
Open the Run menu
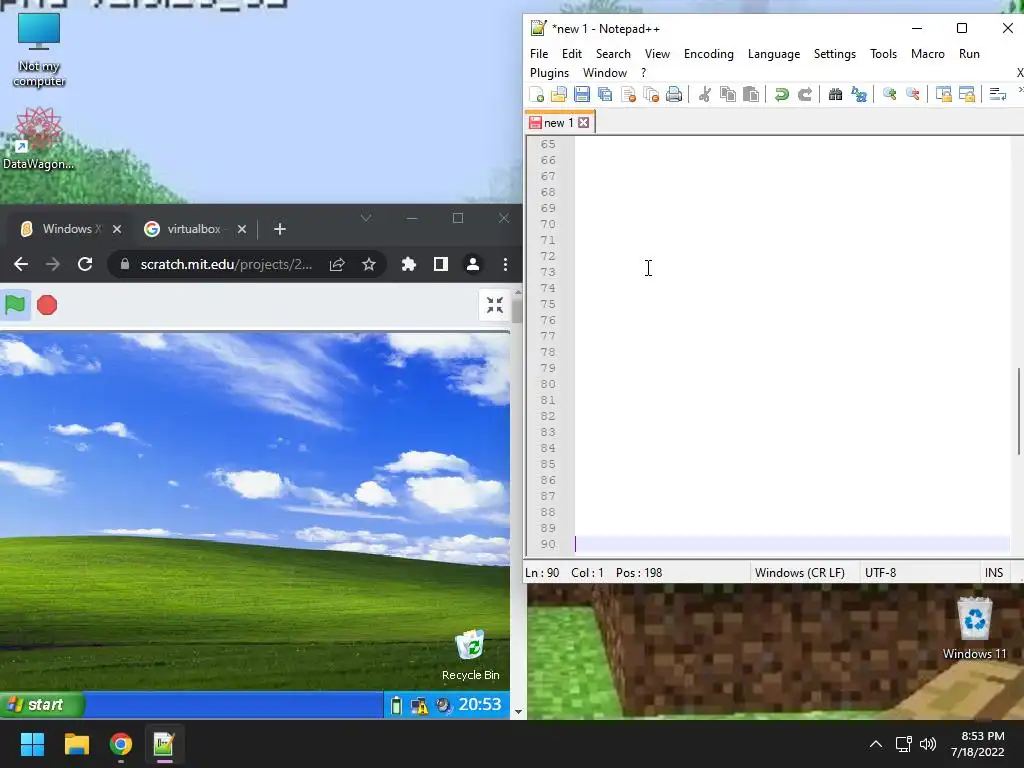(x=969, y=54)
